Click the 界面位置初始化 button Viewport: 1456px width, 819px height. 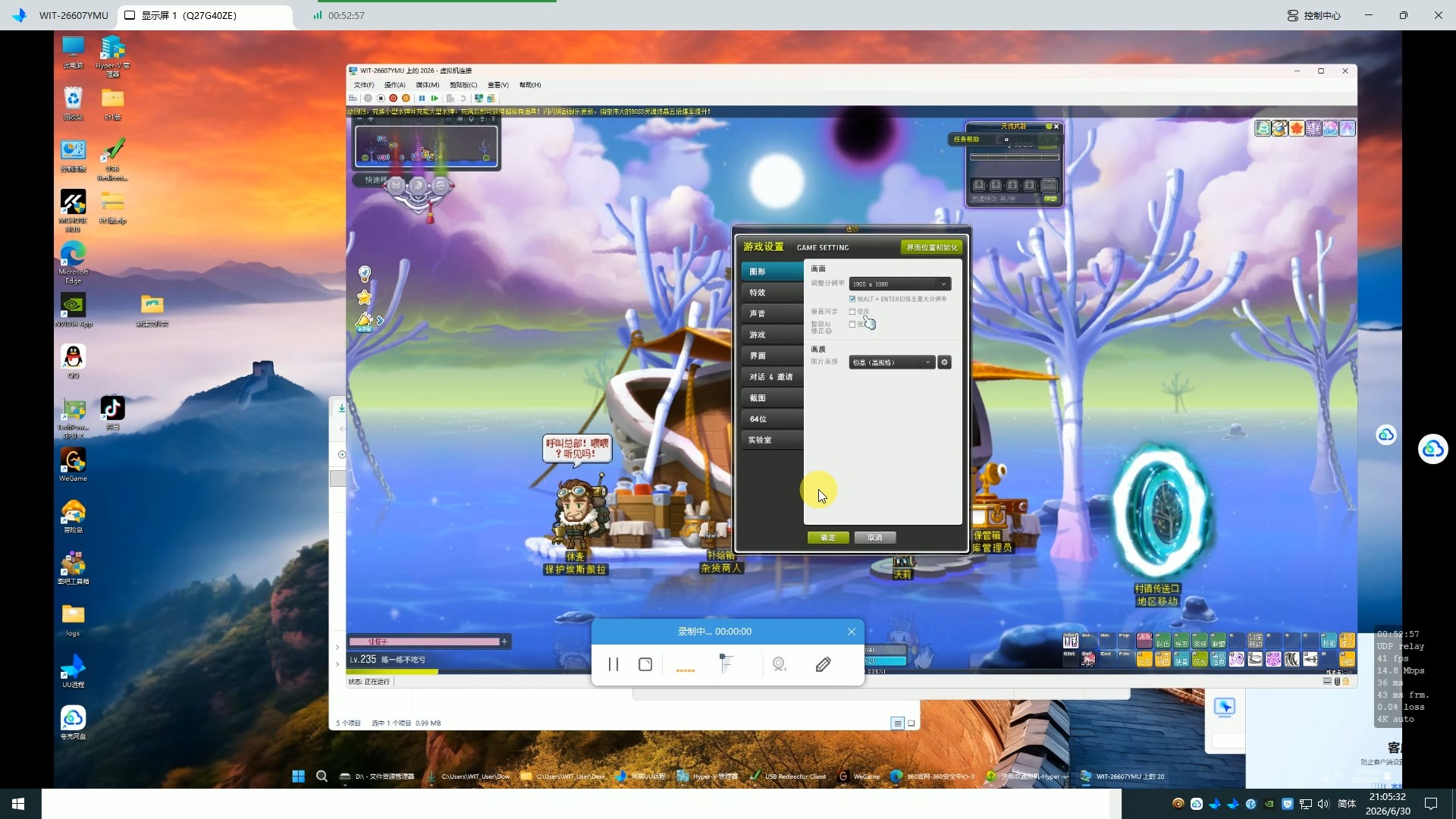coord(931,247)
